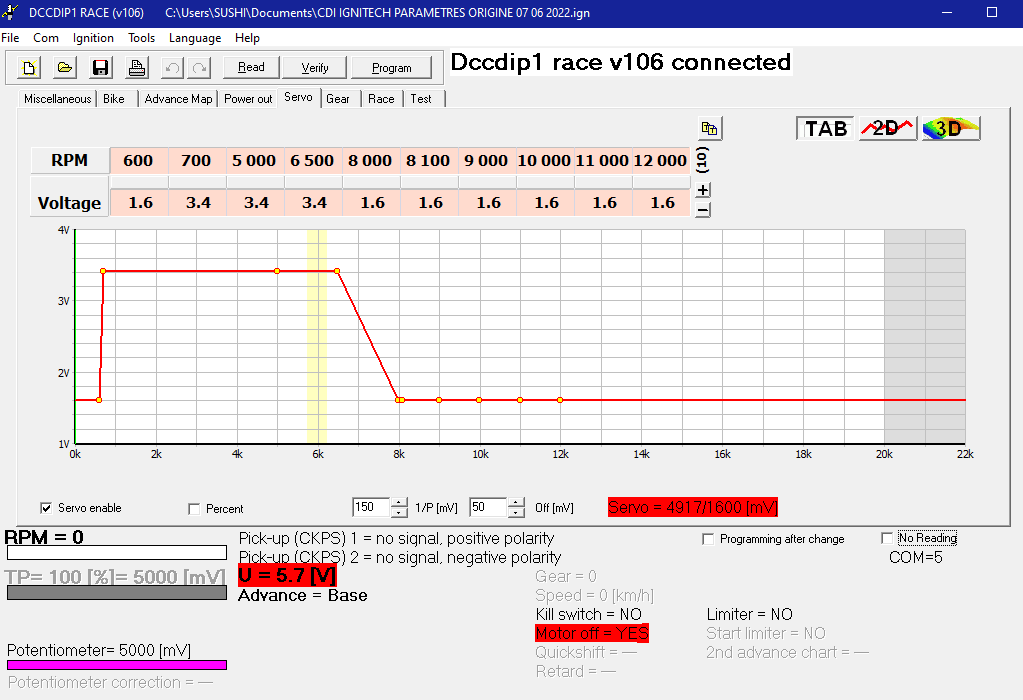Select the RPM cell 8 000

pos(371,160)
